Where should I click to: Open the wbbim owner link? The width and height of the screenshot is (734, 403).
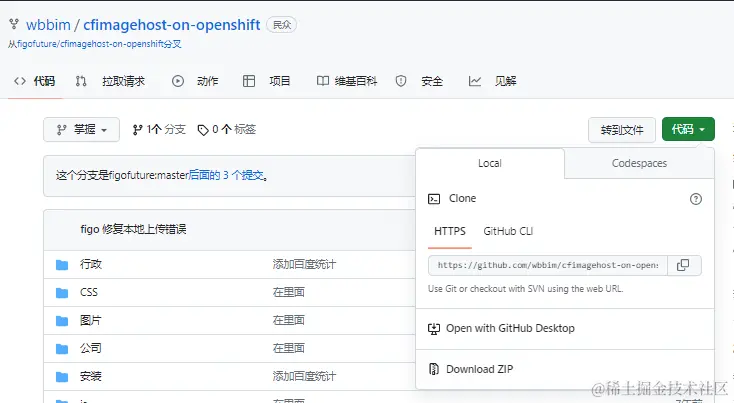point(48,25)
